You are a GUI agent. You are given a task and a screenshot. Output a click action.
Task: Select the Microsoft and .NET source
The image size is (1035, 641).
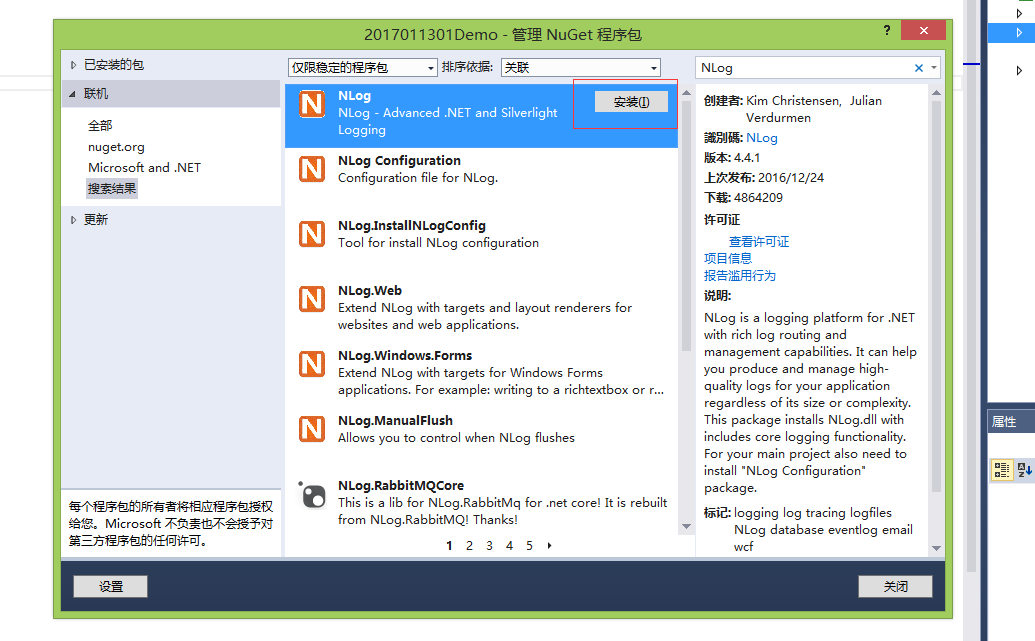pos(144,168)
